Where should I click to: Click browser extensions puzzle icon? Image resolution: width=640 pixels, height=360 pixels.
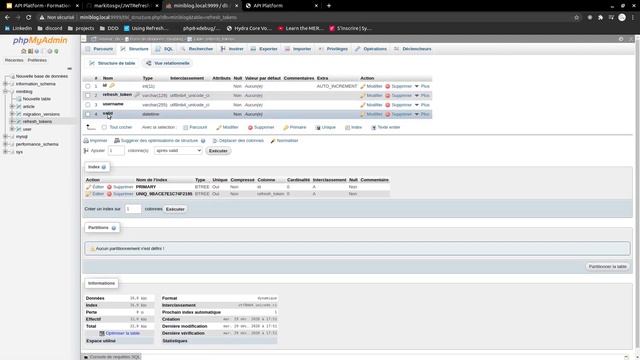click(x=600, y=17)
